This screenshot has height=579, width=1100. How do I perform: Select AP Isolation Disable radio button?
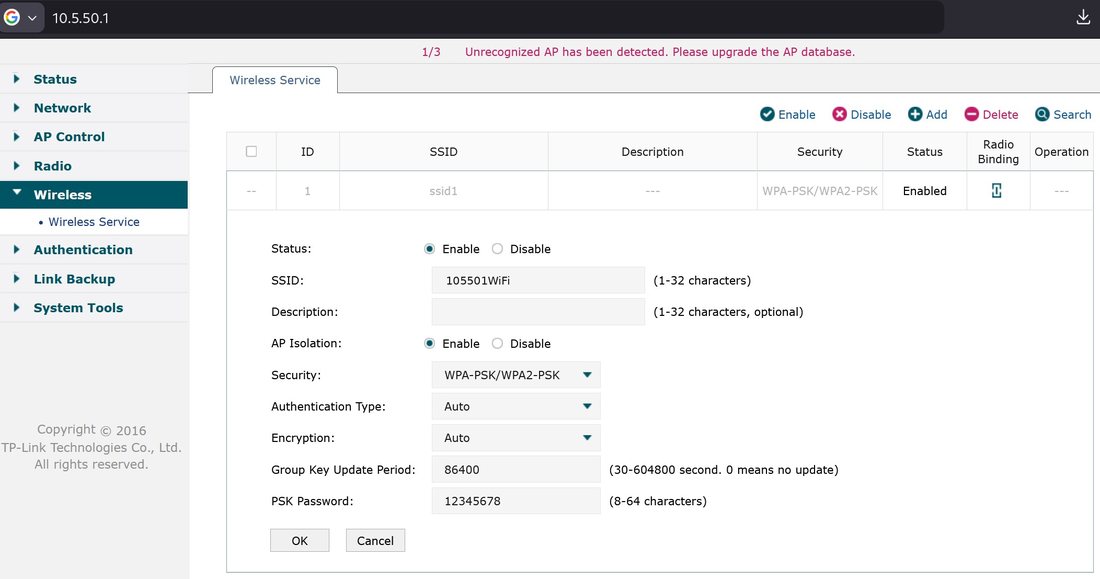pyautogui.click(x=497, y=343)
